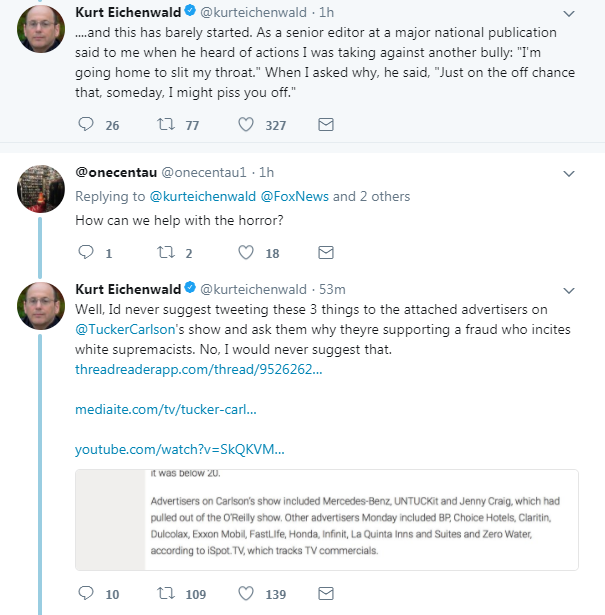605x615 pixels.
Task: Open the mediaite.com tucker-carl link
Action: (x=165, y=409)
